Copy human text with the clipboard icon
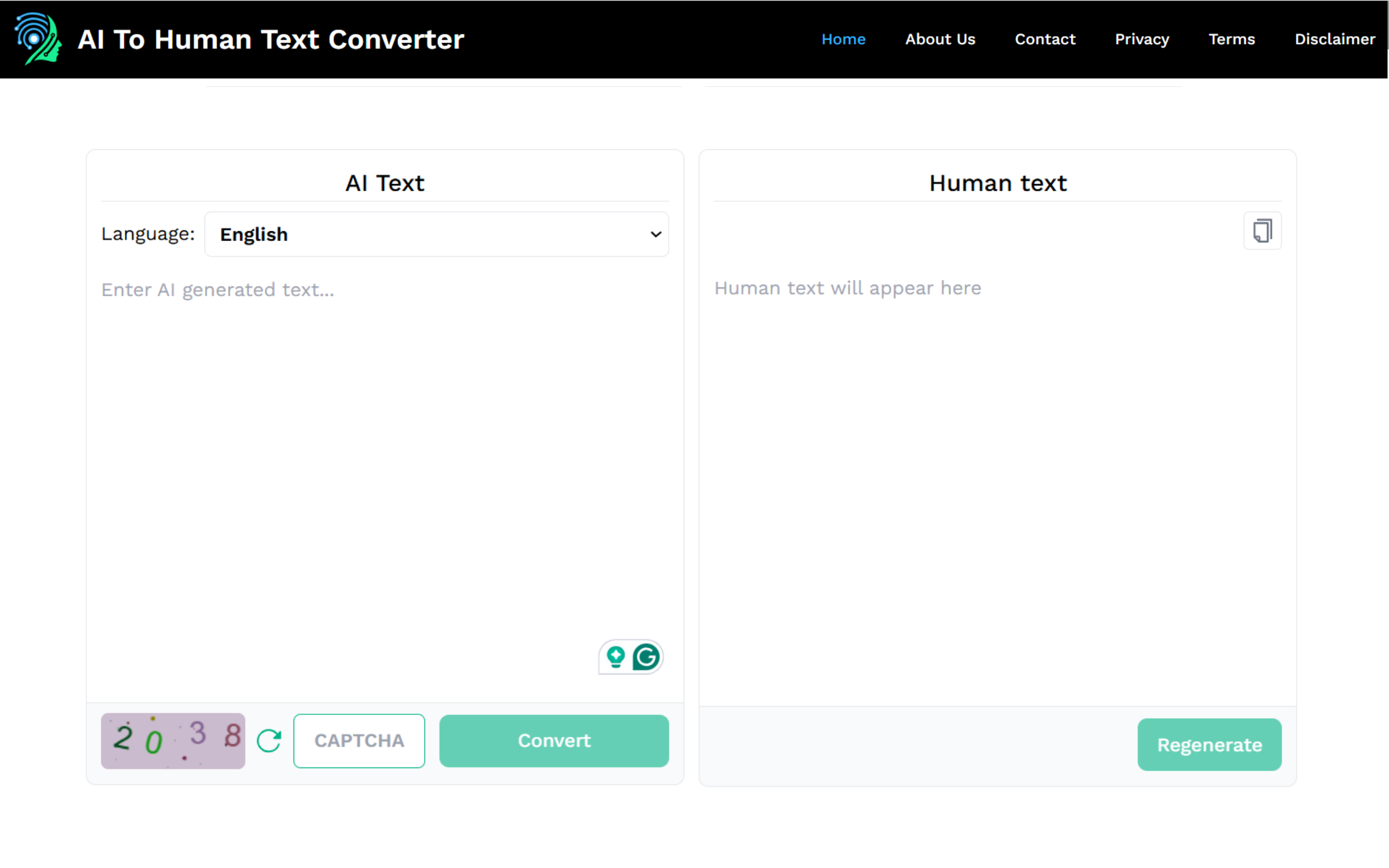This screenshot has height=868, width=1389. tap(1262, 231)
